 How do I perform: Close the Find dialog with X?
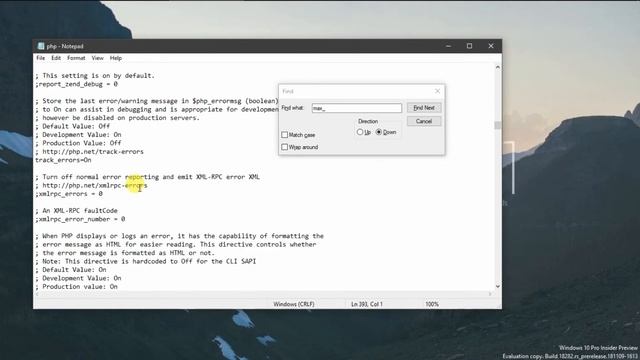438,91
